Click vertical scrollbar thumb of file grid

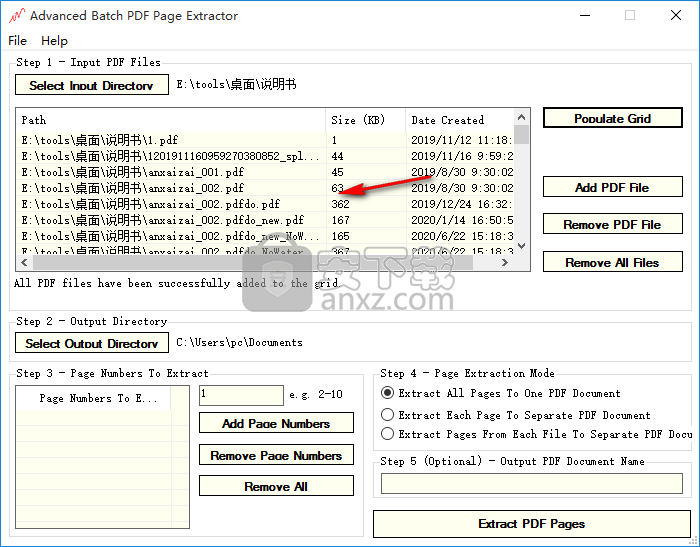521,135
